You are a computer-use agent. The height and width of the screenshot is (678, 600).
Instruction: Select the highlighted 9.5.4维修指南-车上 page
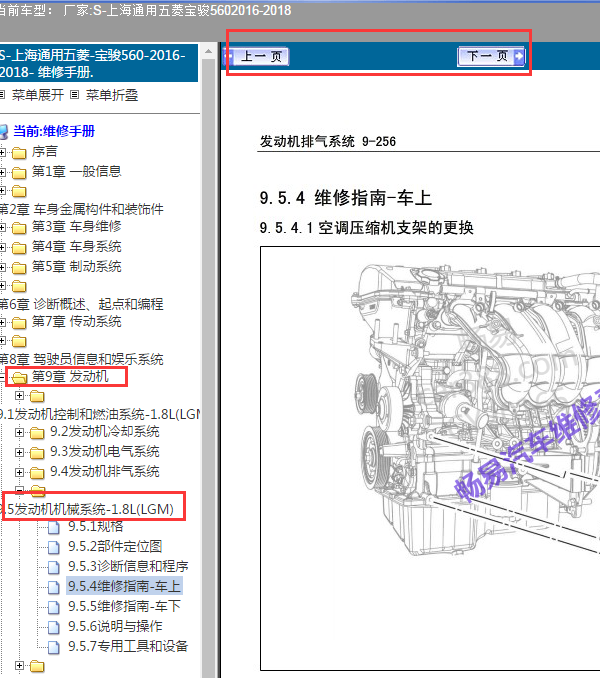pos(124,586)
